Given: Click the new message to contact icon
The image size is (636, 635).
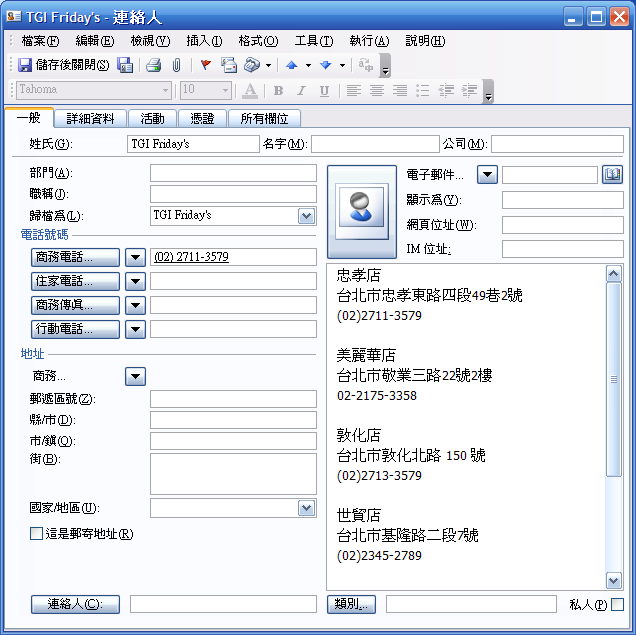Looking at the screenshot, I should coord(229,65).
